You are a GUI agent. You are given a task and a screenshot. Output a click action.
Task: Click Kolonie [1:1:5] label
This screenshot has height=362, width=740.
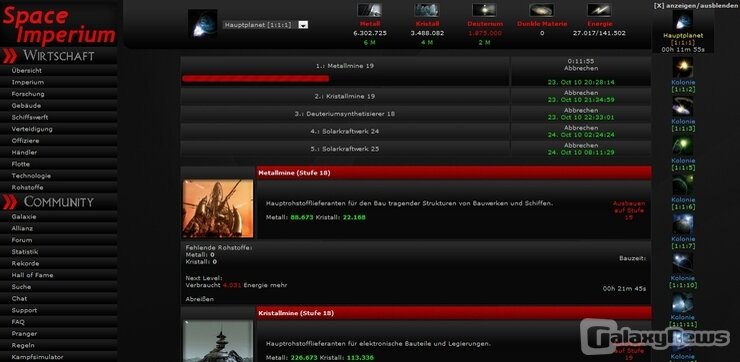pyautogui.click(x=683, y=164)
